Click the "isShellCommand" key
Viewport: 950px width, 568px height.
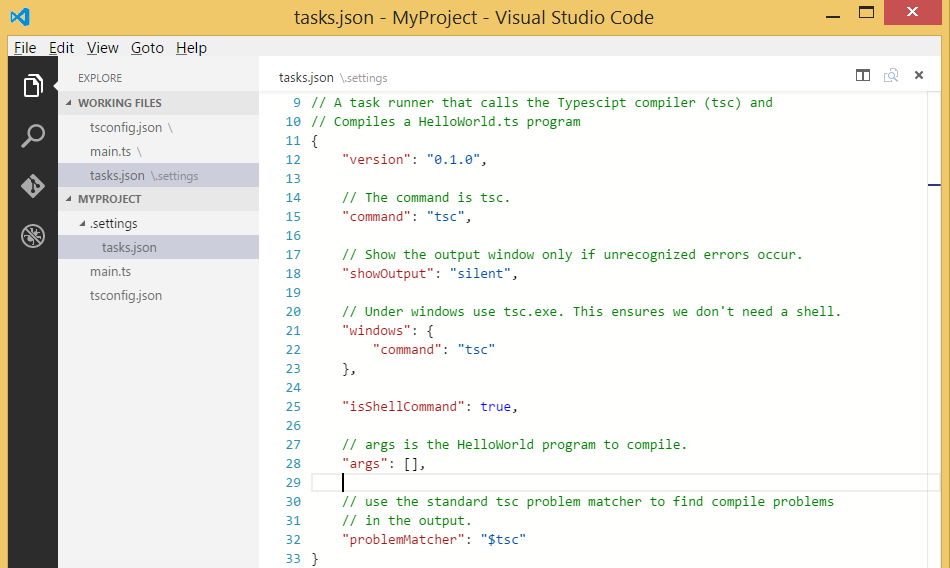tap(404, 406)
